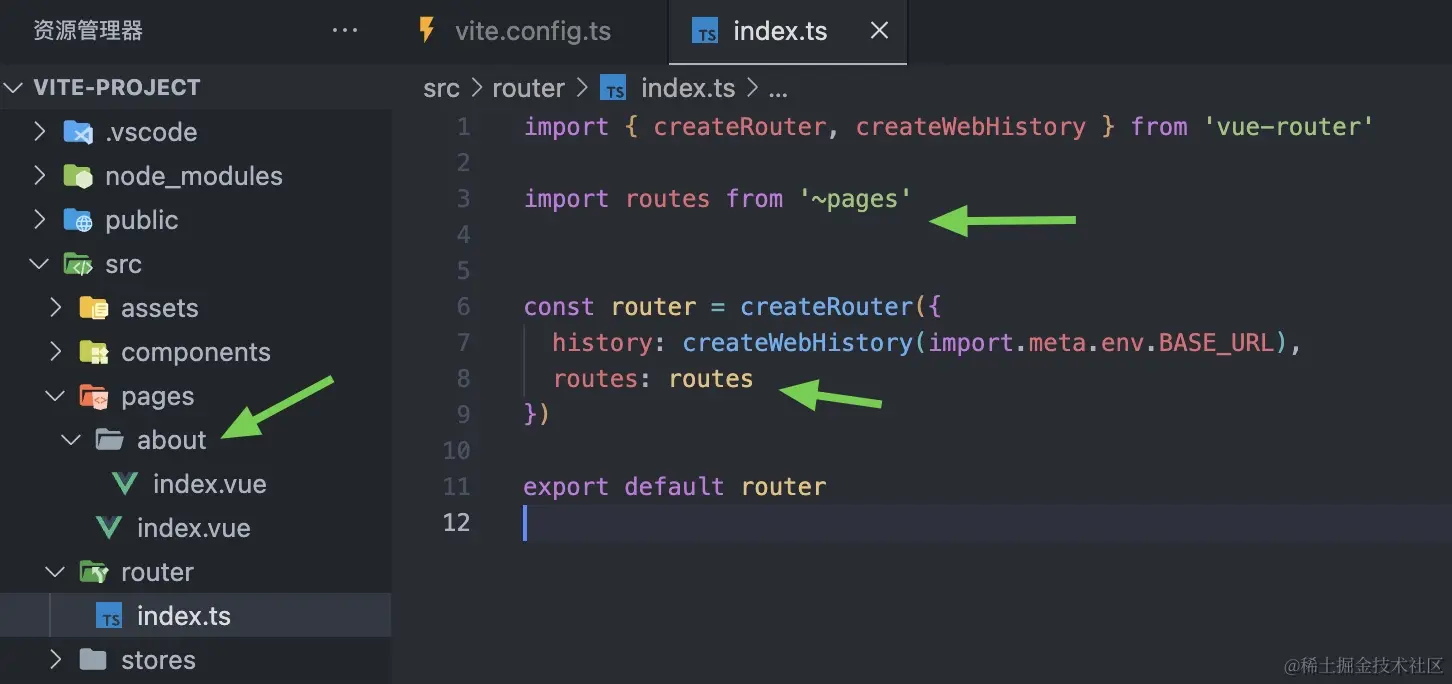Select the node_modules folder row
This screenshot has width=1452, height=684.
[196, 176]
